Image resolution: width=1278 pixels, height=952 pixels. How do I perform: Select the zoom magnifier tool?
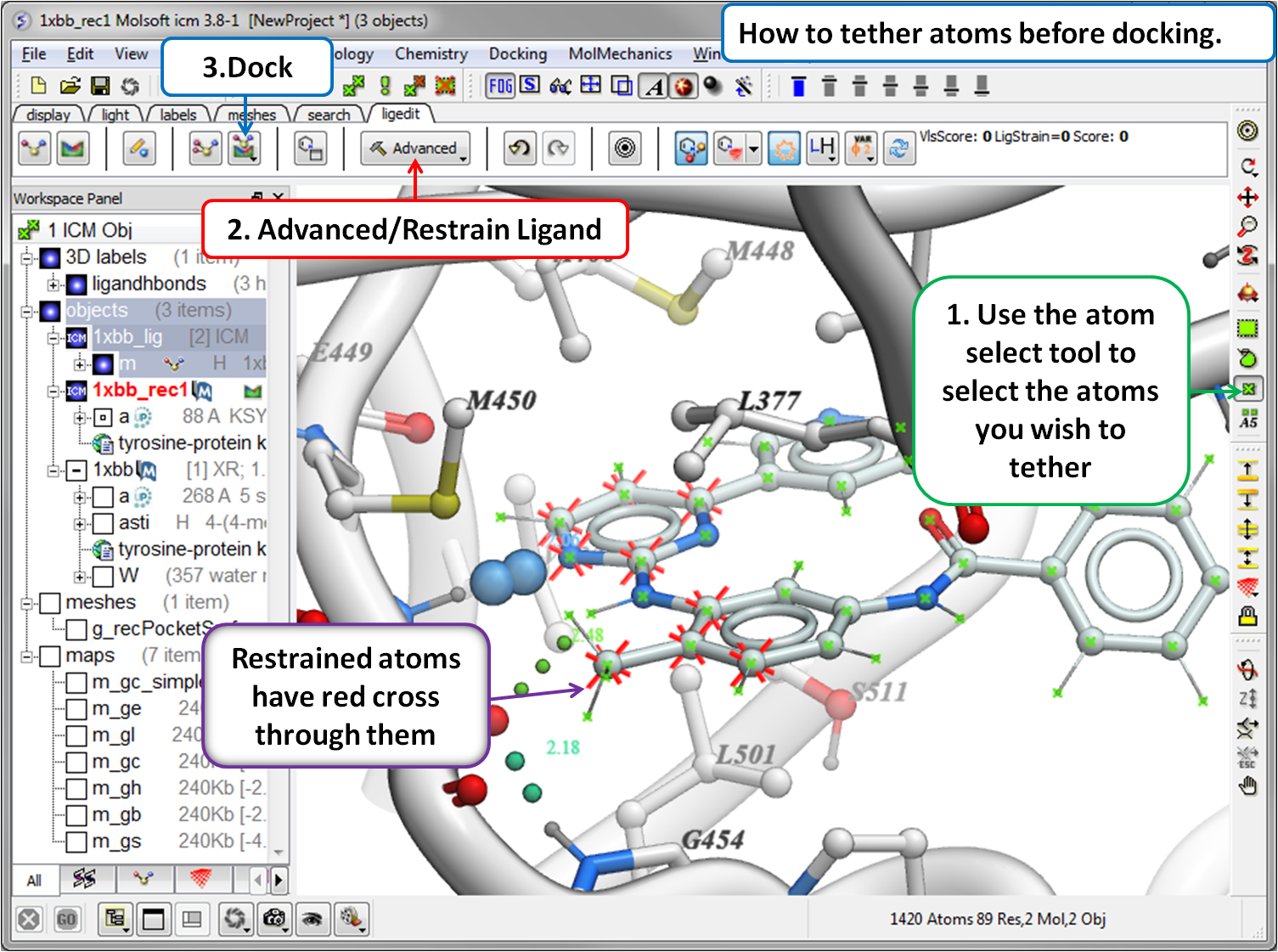point(1247,228)
